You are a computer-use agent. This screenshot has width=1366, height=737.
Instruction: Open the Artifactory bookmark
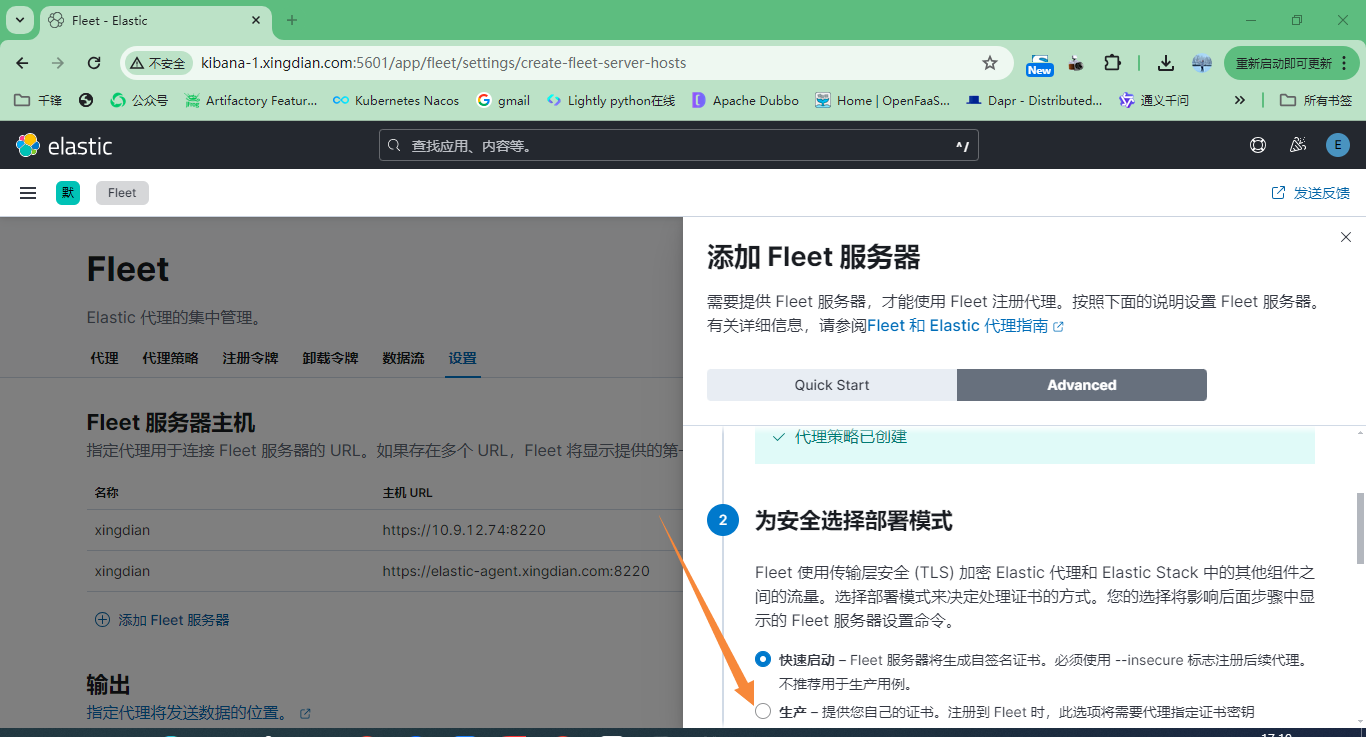pyautogui.click(x=251, y=100)
